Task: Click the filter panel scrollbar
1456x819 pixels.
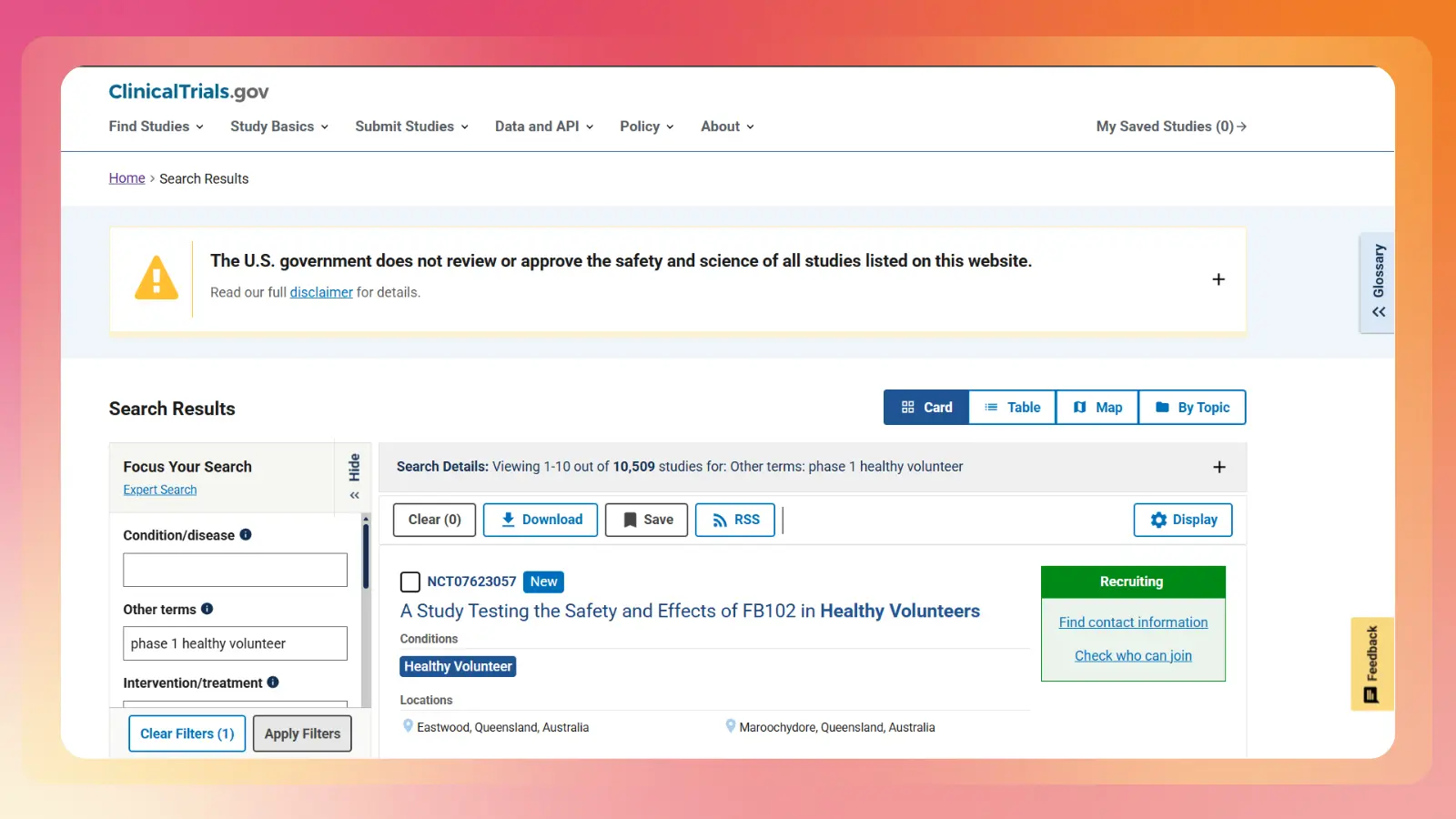Action: (366, 555)
